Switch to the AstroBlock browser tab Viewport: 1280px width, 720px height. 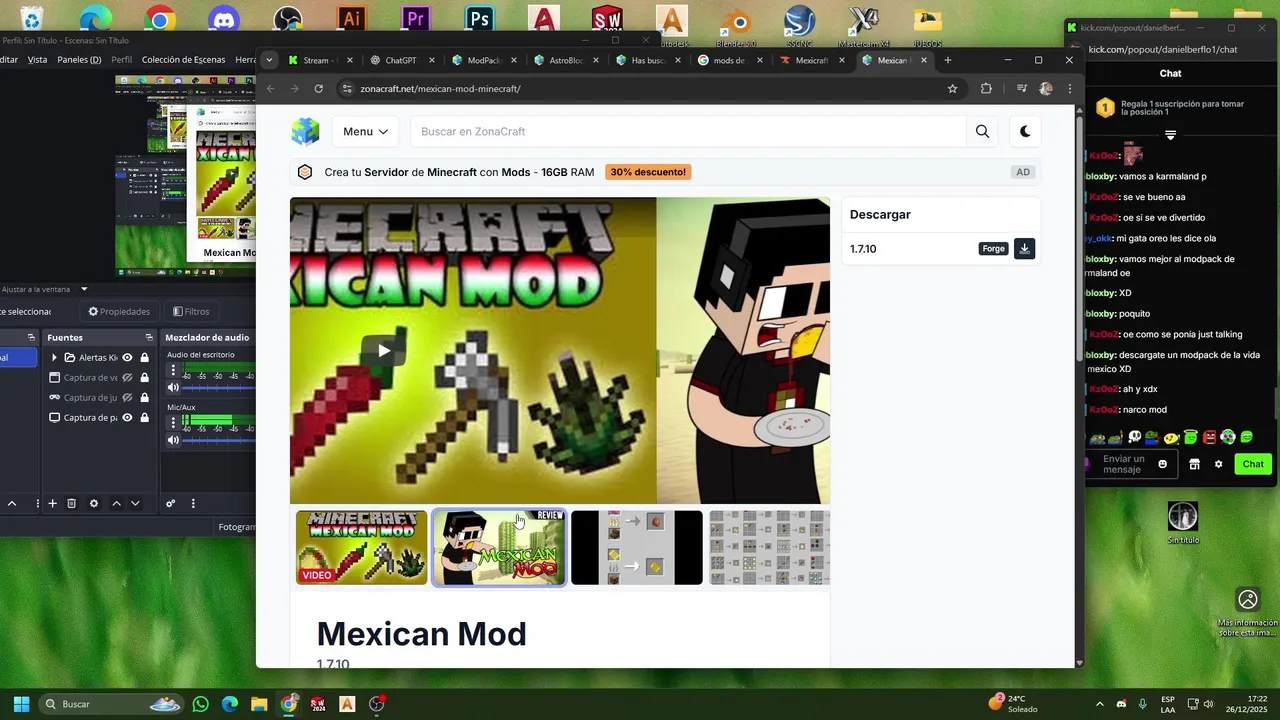pos(565,60)
